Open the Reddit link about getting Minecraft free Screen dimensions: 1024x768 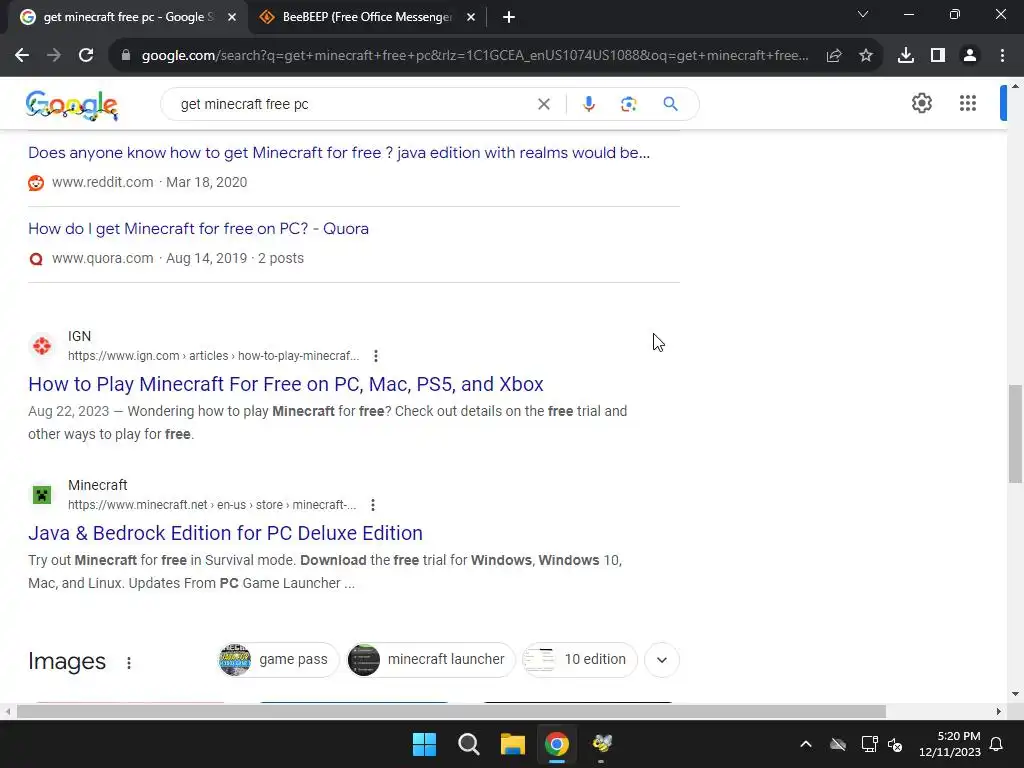point(339,153)
